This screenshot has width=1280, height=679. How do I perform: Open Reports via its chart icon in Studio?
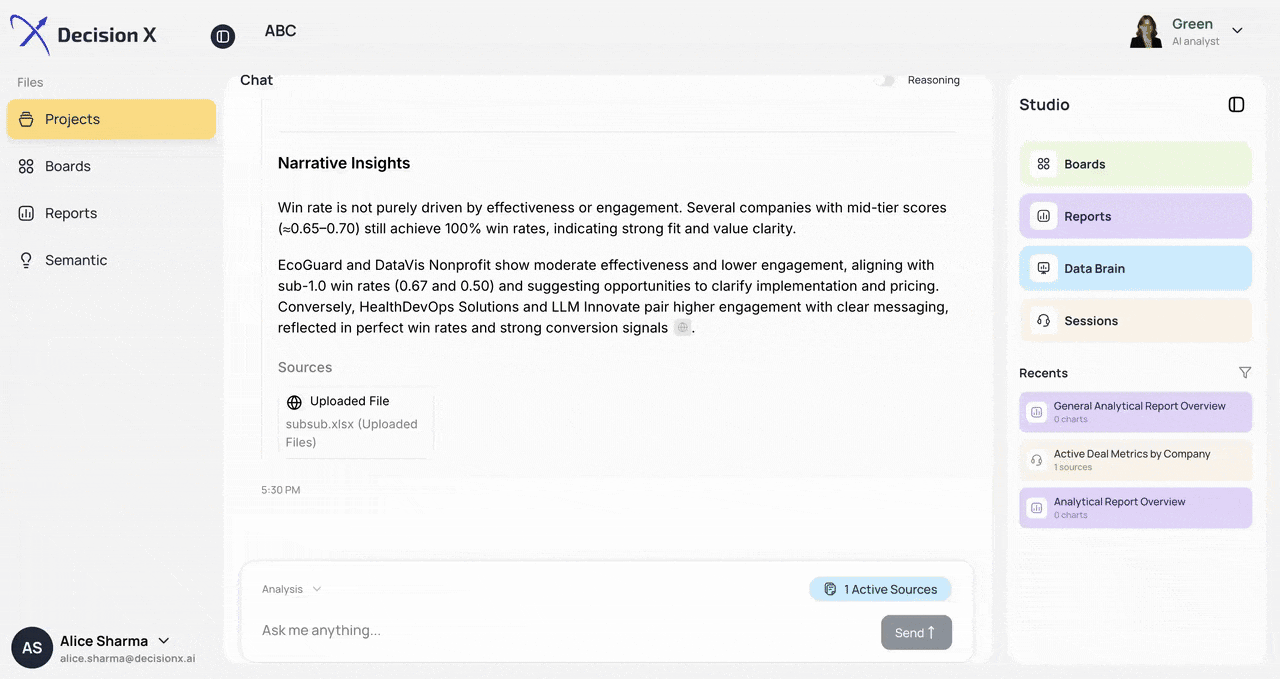pos(1043,216)
